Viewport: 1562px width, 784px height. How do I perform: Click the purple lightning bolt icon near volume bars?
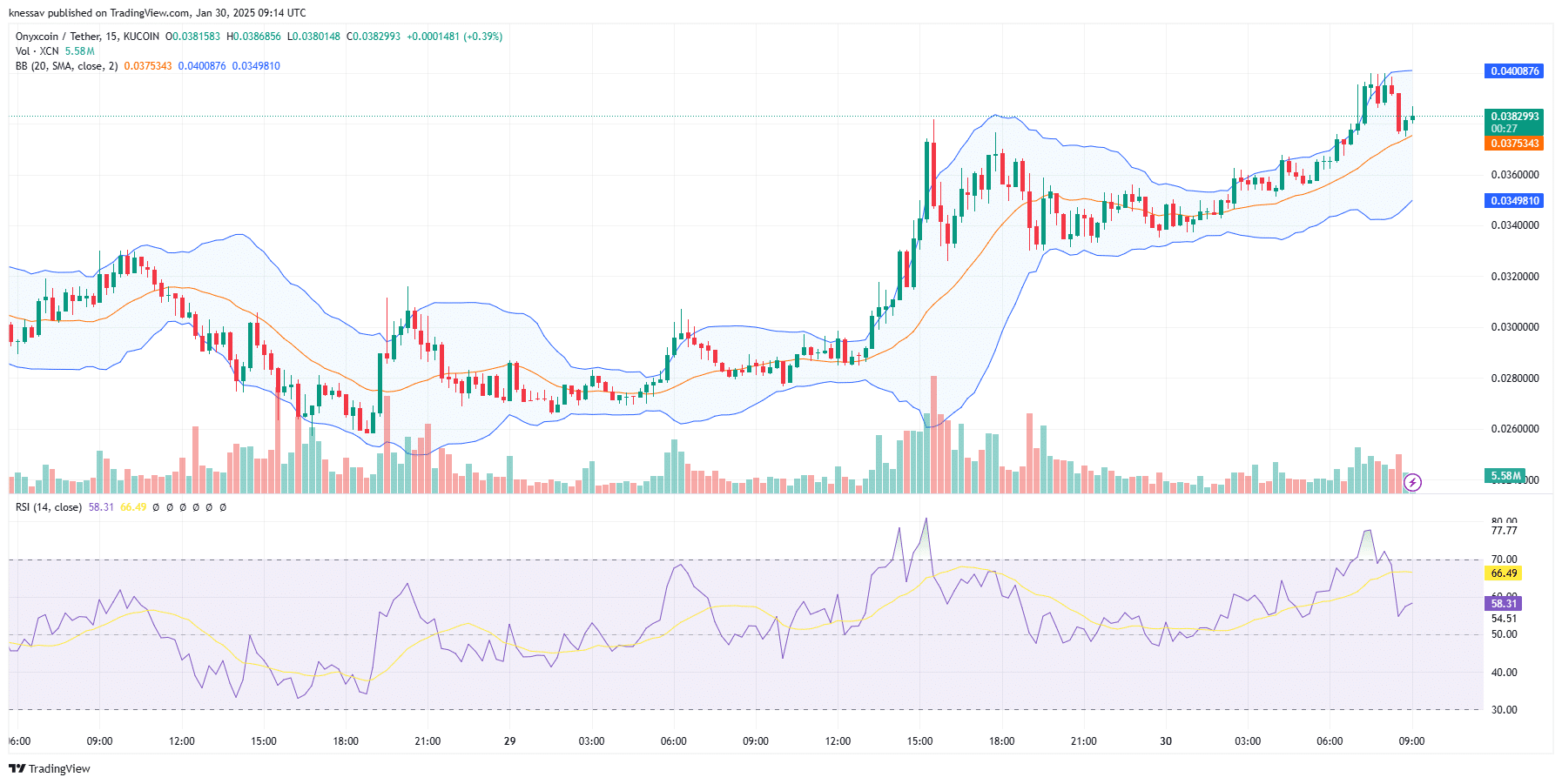click(1413, 481)
